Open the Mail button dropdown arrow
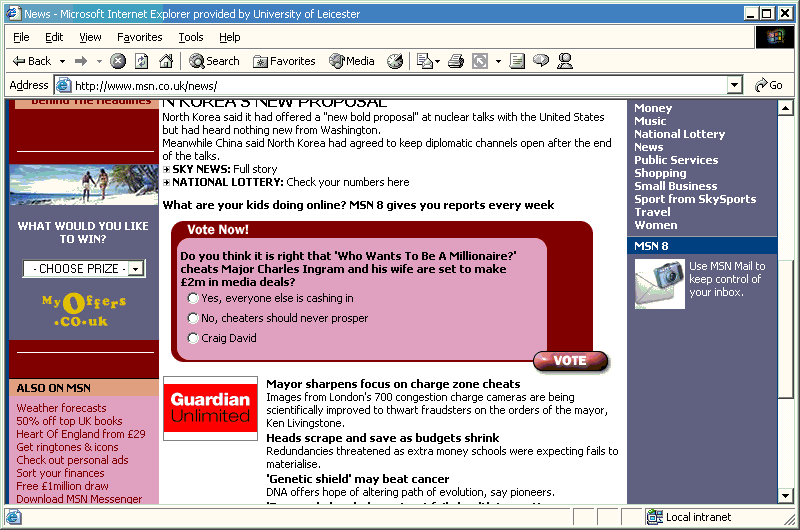 437,62
